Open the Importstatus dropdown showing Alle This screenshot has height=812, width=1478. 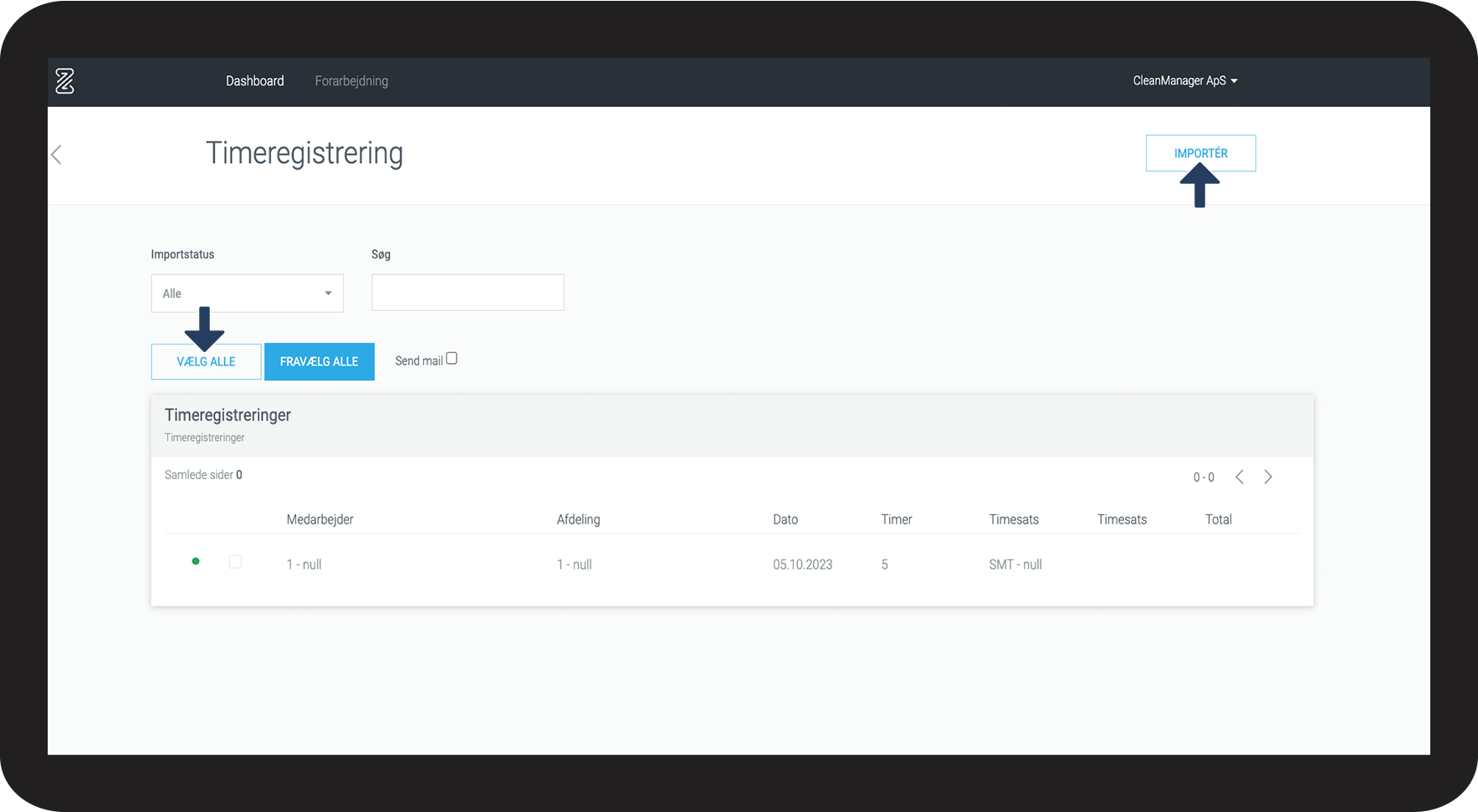click(248, 294)
